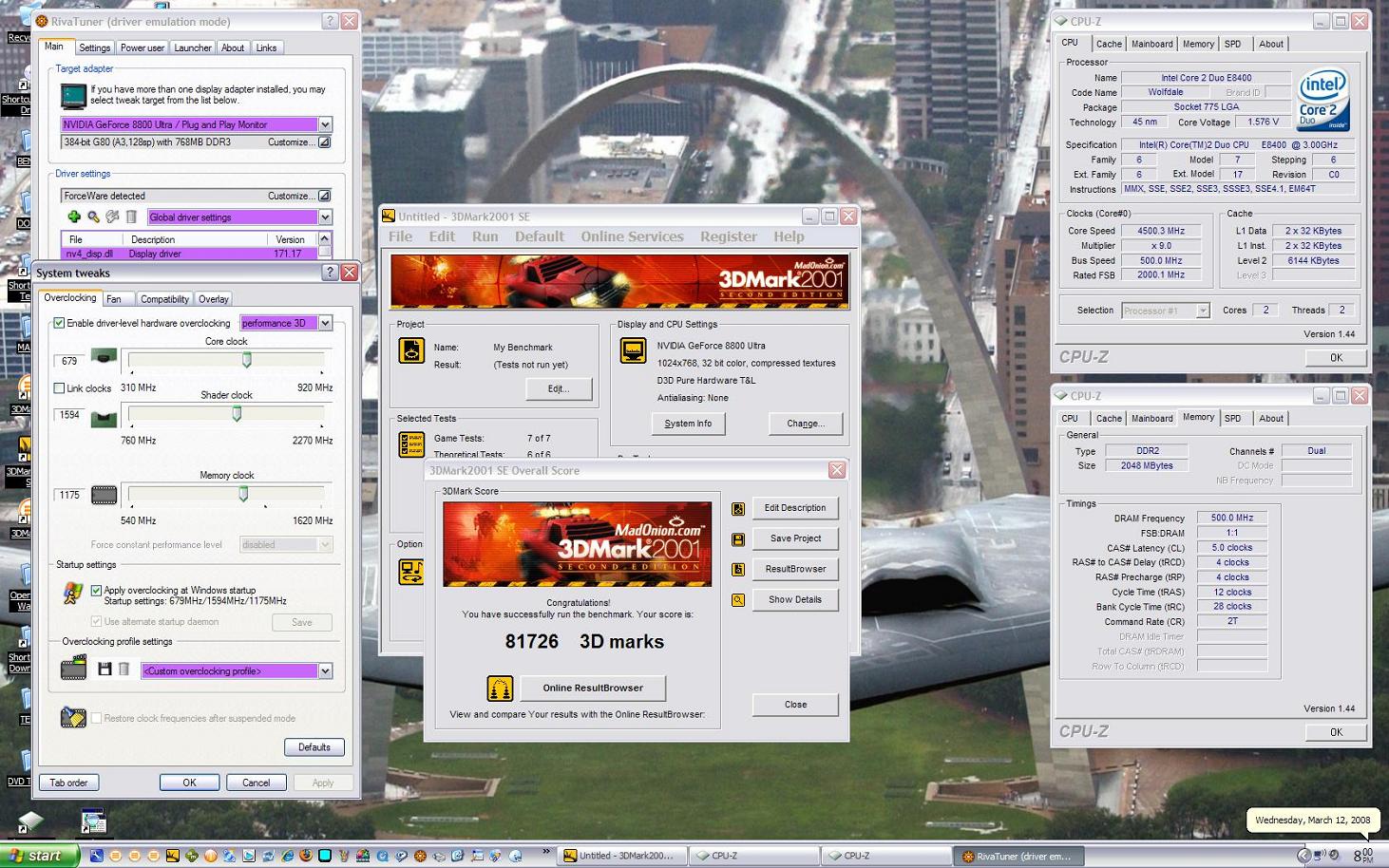This screenshot has height=868, width=1389.
Task: Click the trash icon beside overclocking profile dropdown
Action: pyautogui.click(x=124, y=670)
